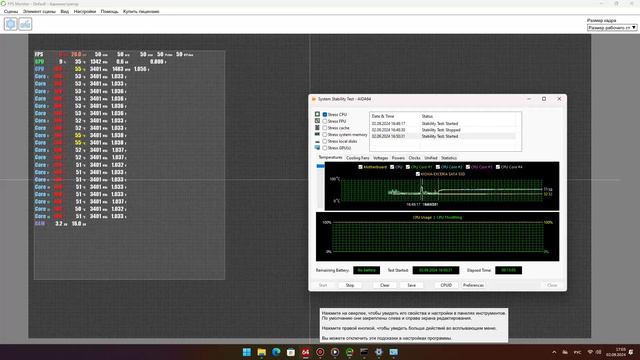This screenshot has width=640, height=360.
Task: Switch to AIDA64 via its taskbar icon
Action: tap(305, 352)
